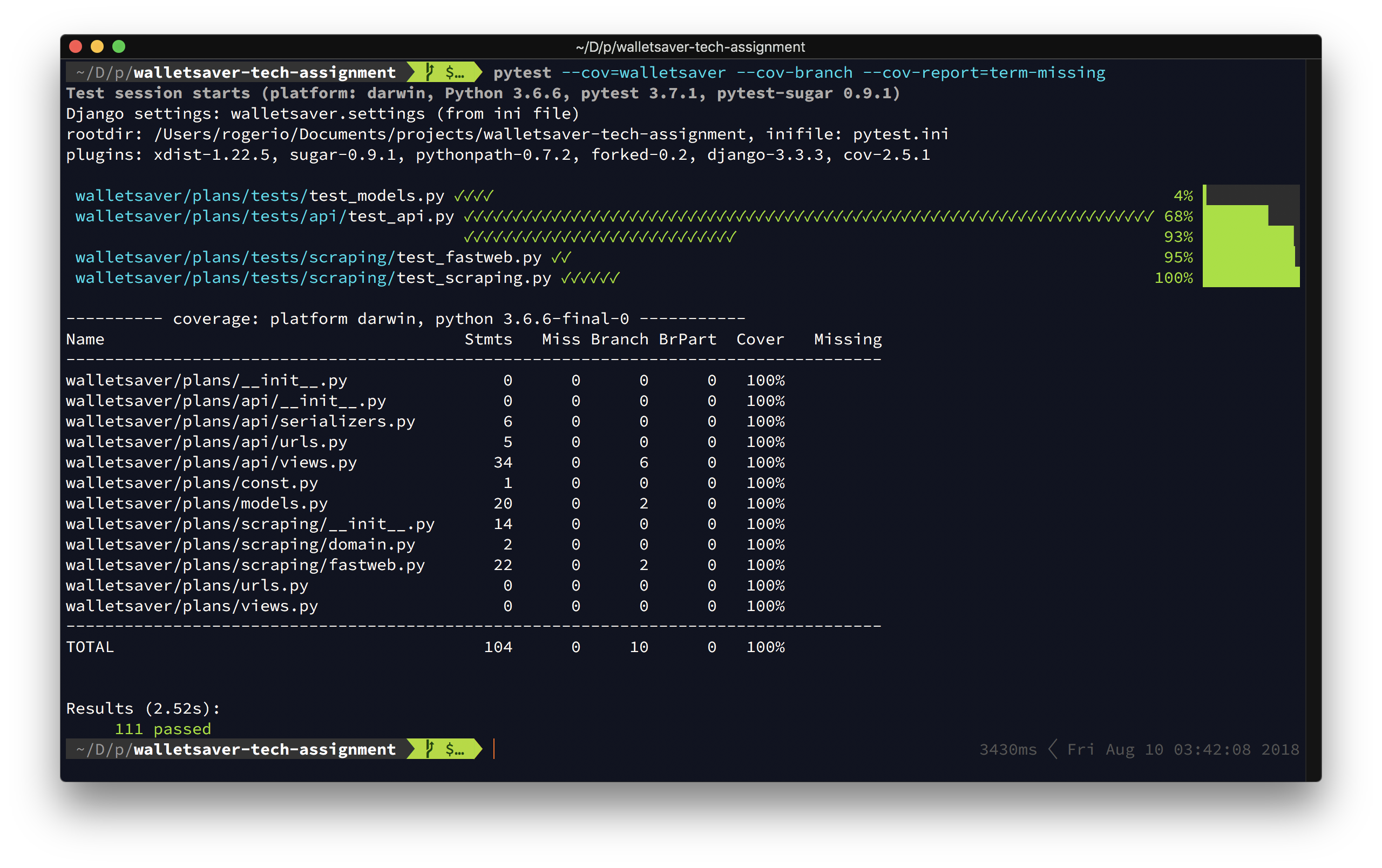Click the git branch icon in bottom prompt

pos(430,749)
